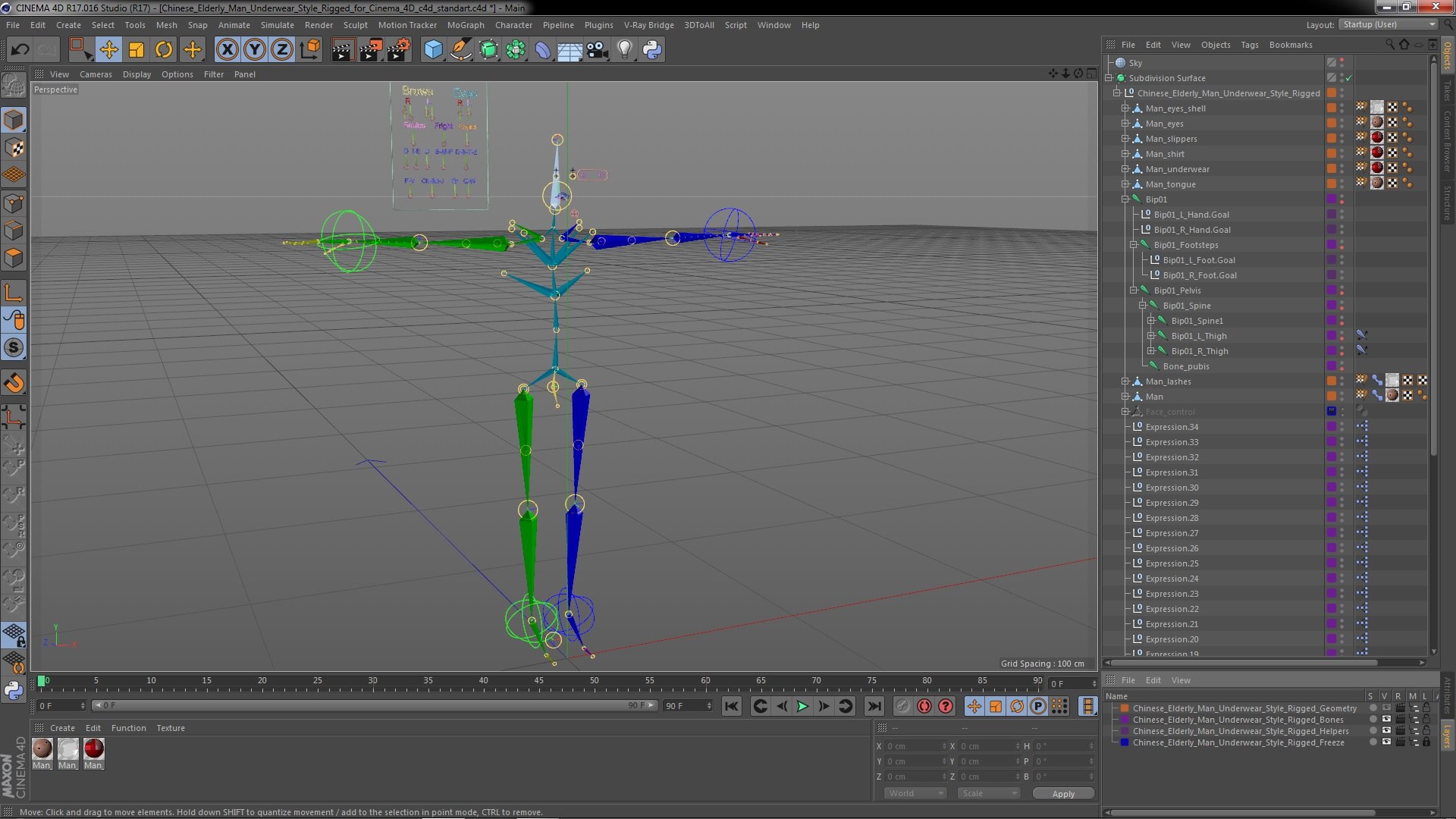The image size is (1456, 819).
Task: Open the spline Pen tool icon
Action: coord(460,50)
